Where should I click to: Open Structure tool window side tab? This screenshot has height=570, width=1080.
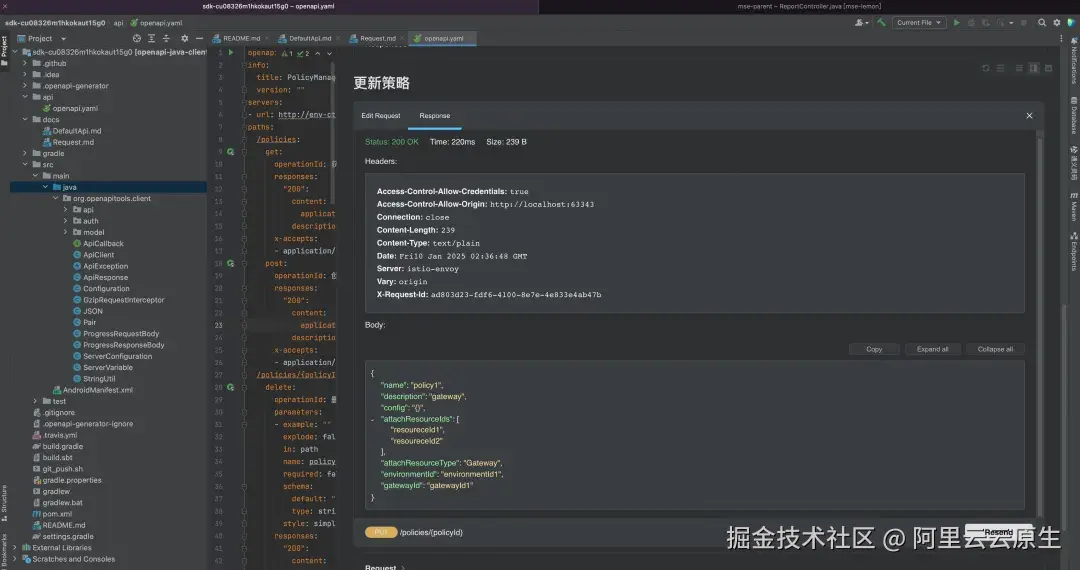(4, 503)
